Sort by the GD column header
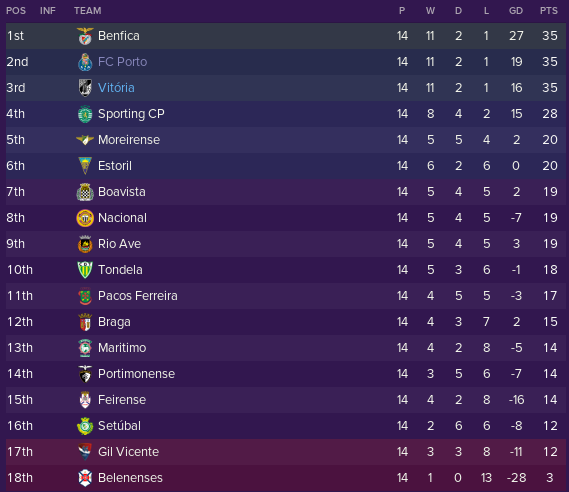569x492 pixels. coord(516,11)
